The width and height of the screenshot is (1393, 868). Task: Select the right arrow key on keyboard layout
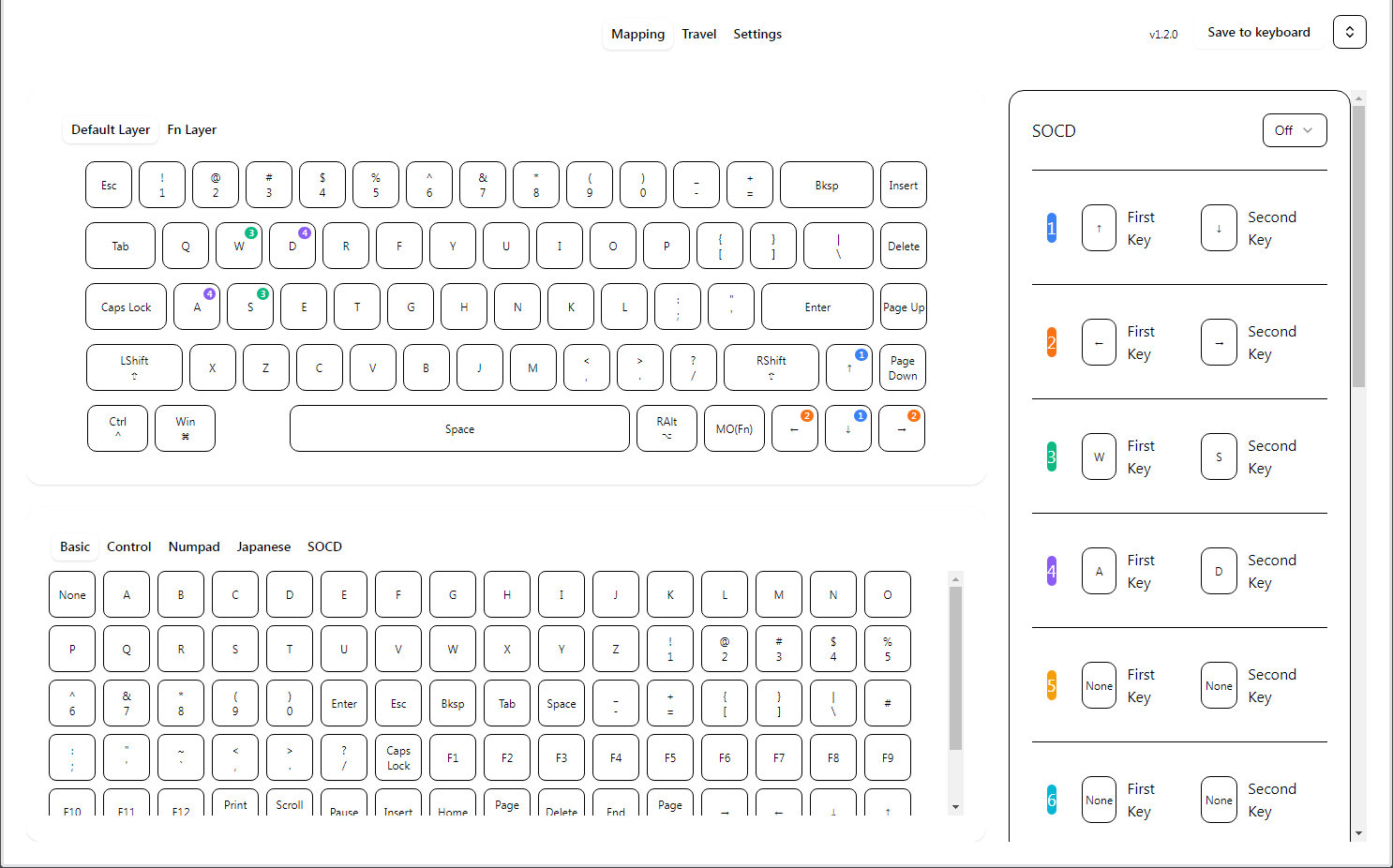902,428
